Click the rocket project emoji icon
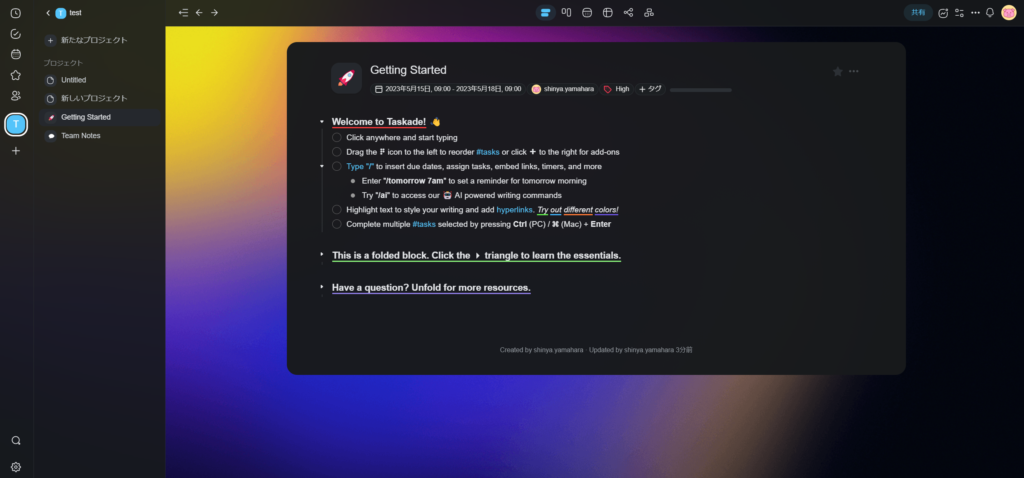The image size is (1024, 478). coord(346,78)
